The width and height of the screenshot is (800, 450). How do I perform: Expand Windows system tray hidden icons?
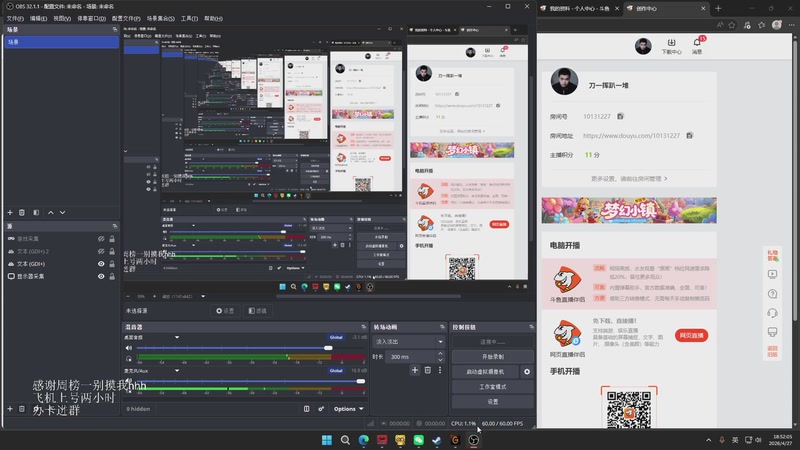(708, 440)
